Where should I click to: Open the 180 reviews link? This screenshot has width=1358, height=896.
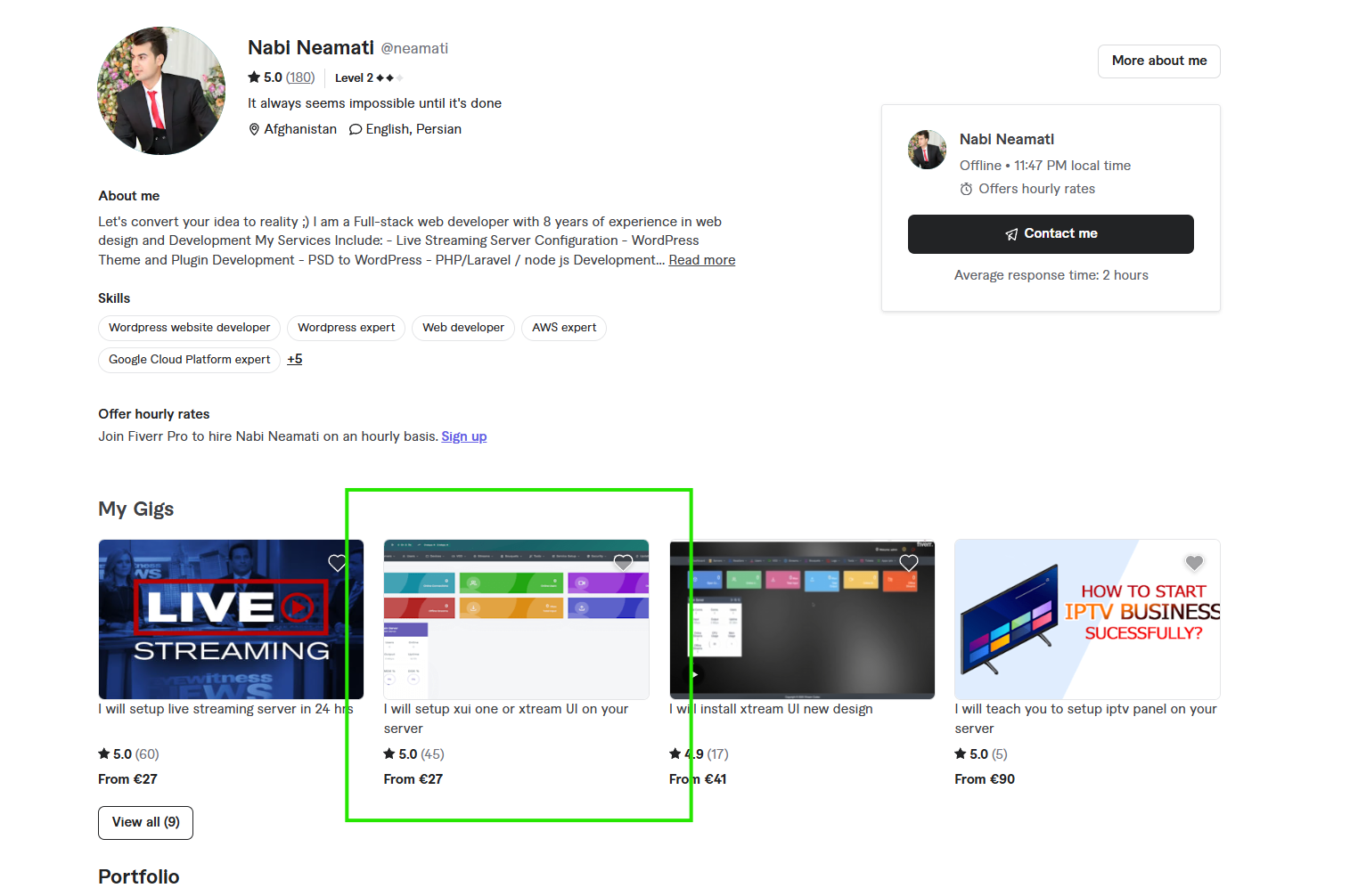(300, 77)
